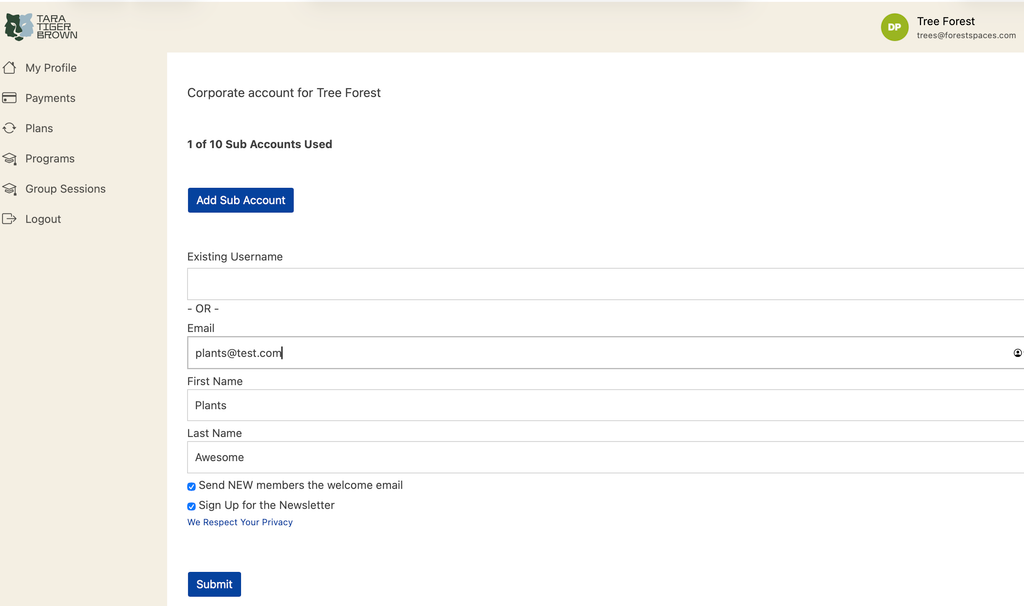Viewport: 1024px width, 606px height.
Task: Go to Payments in the sidebar
Action: click(50, 98)
